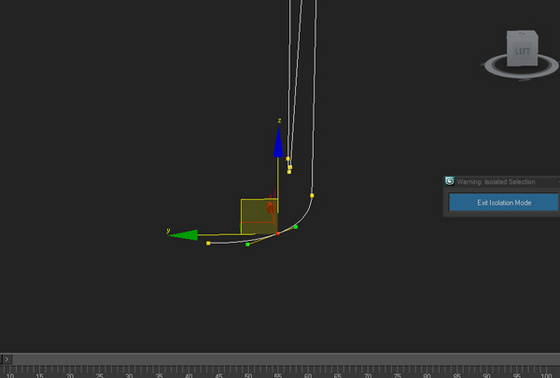The image size is (560, 378).
Task: Click the Isolated Selection warning dialog icon
Action: (x=450, y=181)
